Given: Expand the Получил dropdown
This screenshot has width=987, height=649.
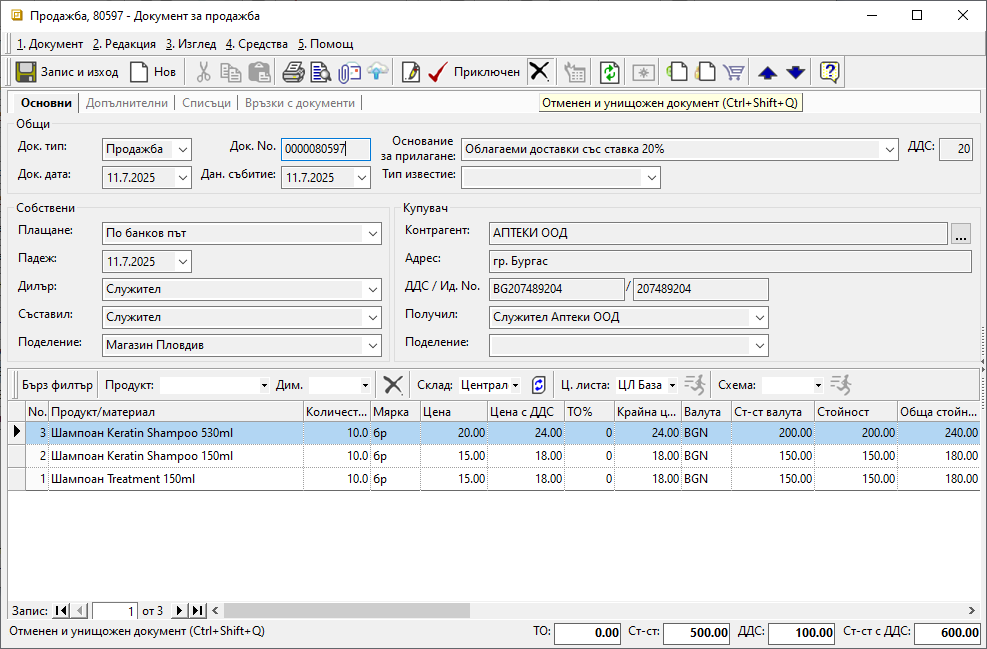Looking at the screenshot, I should point(760,317).
